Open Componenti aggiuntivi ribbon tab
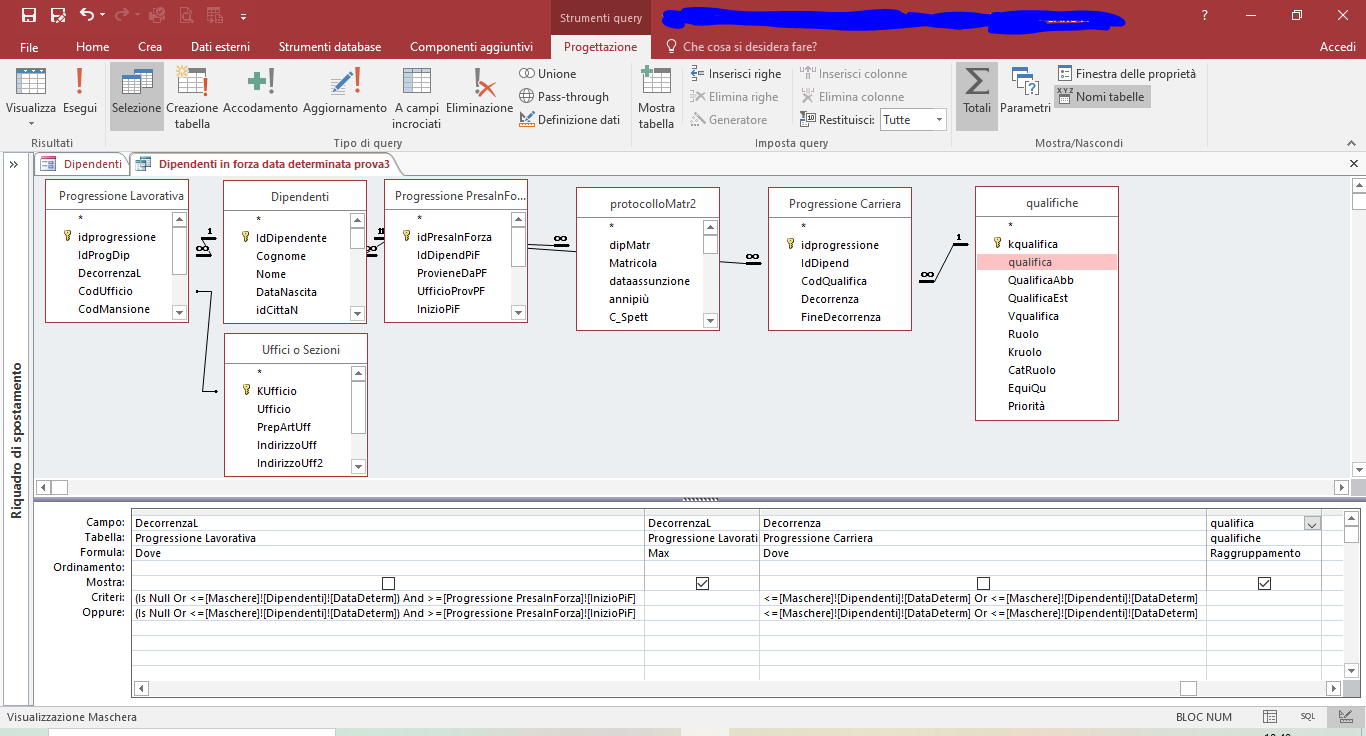 tap(471, 47)
